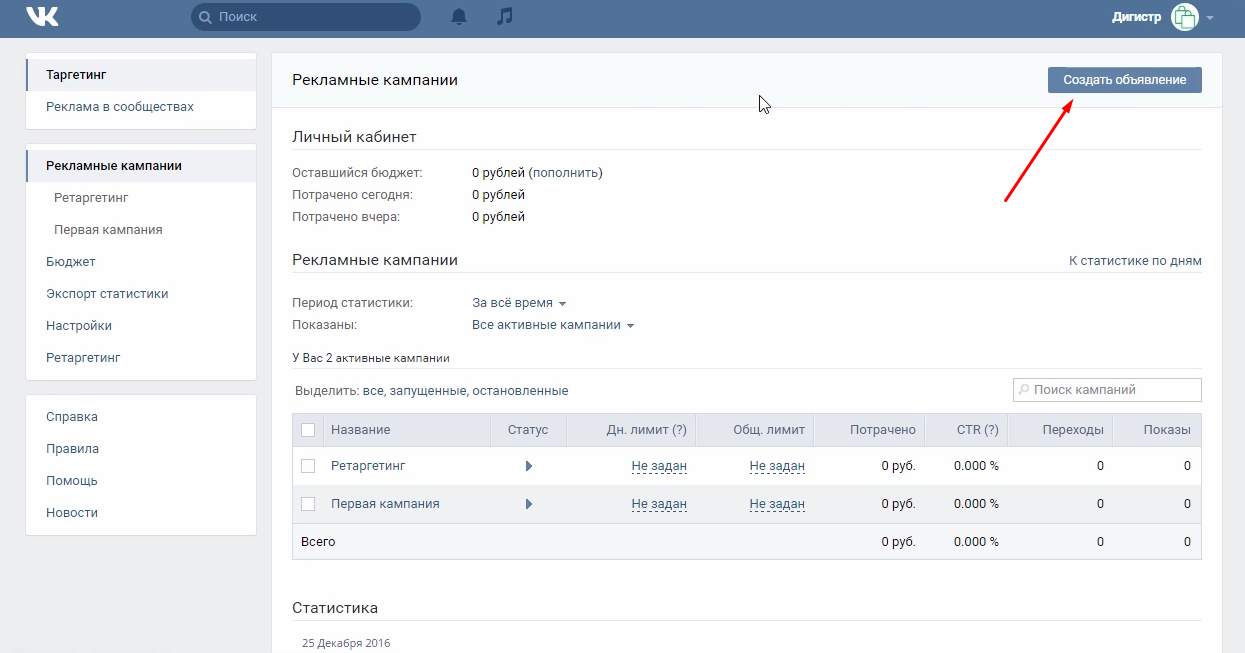Toggle the select-all checkbox in table header
The height and width of the screenshot is (653, 1245).
(308, 430)
